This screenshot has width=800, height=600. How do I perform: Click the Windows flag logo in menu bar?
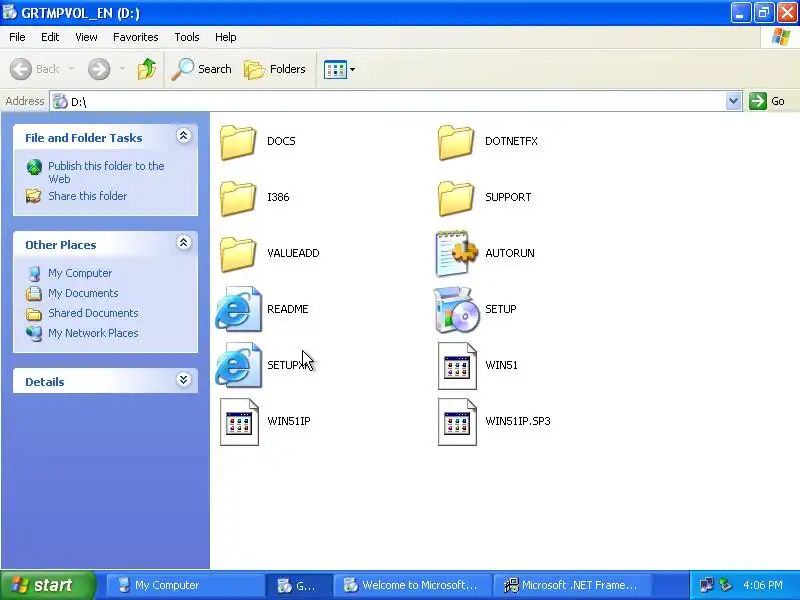[x=781, y=37]
